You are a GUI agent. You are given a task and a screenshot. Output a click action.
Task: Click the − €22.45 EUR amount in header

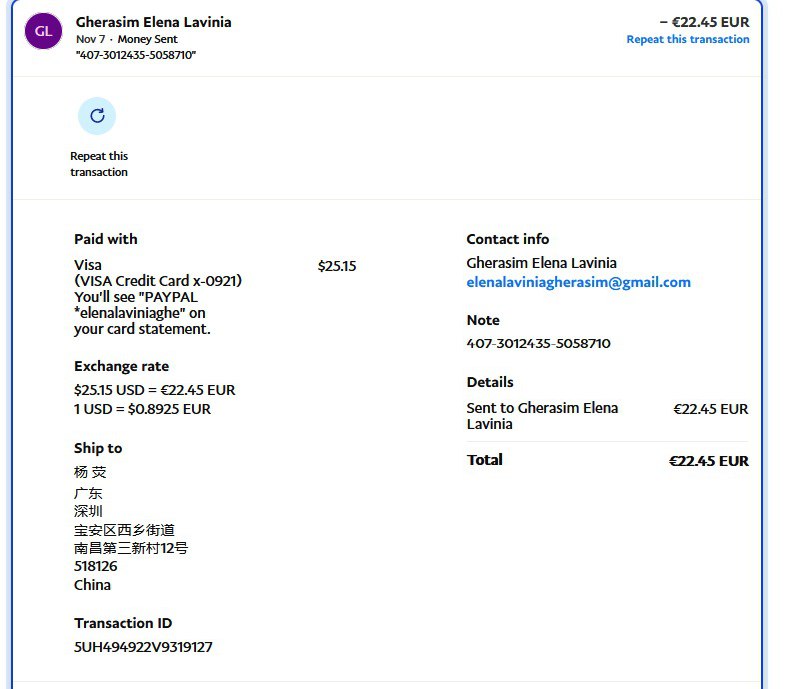click(703, 22)
